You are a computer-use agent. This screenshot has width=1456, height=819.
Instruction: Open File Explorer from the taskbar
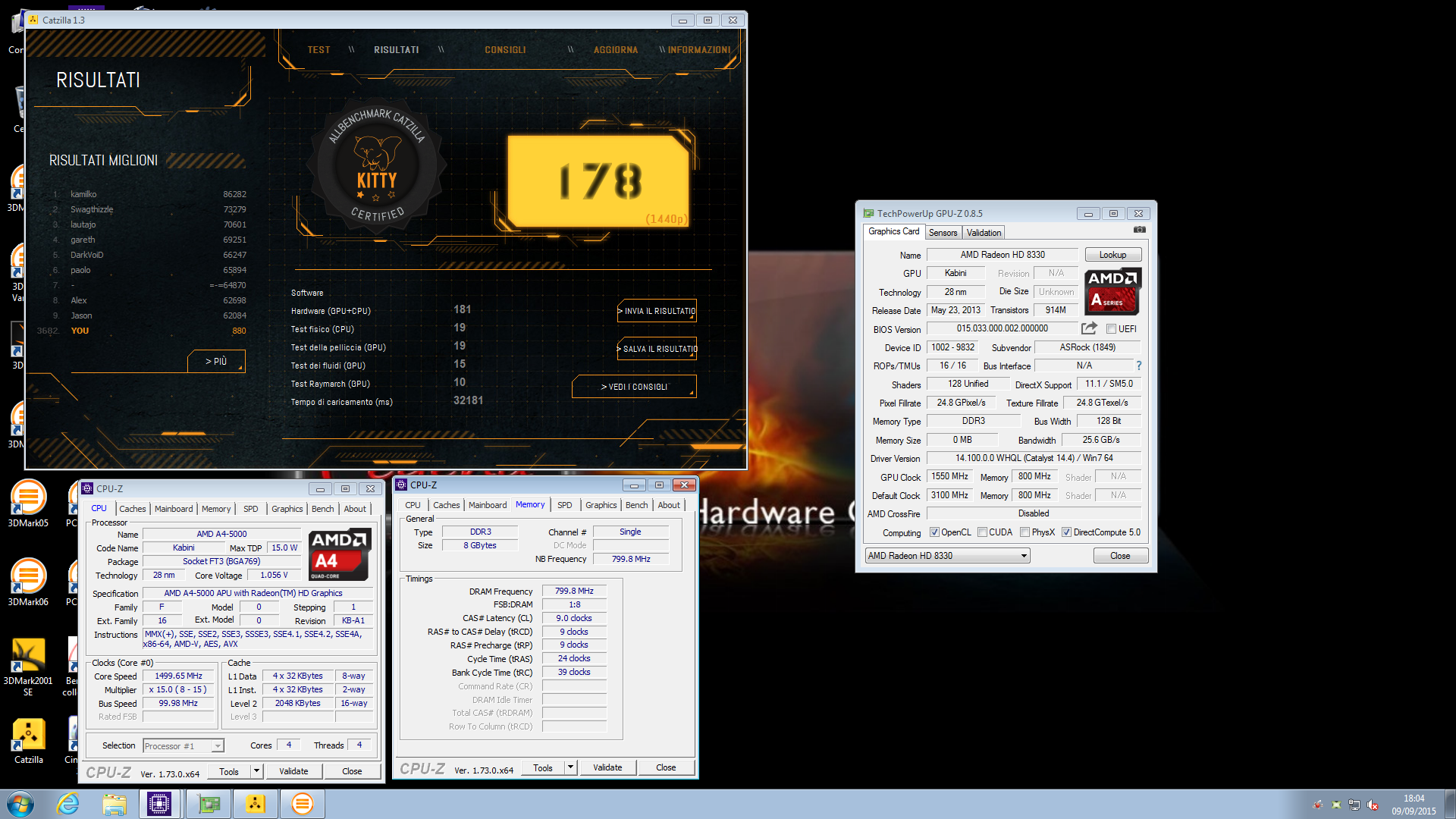click(x=115, y=804)
